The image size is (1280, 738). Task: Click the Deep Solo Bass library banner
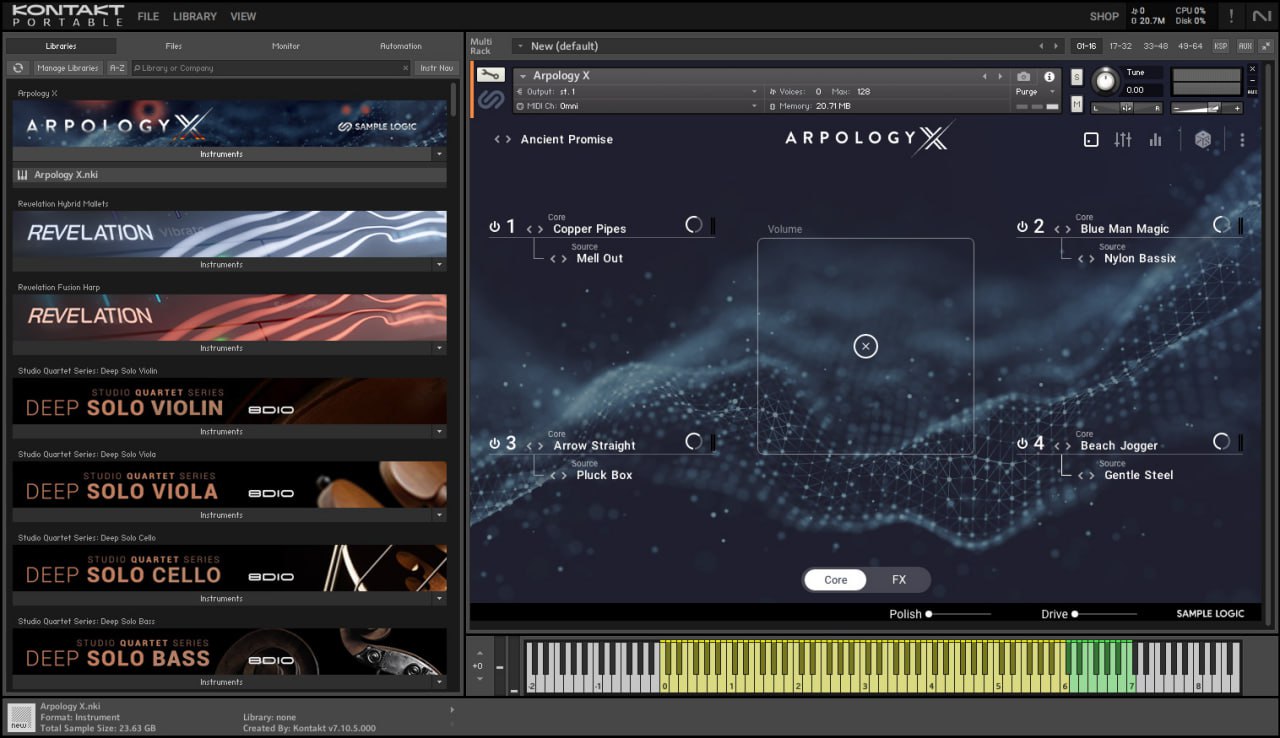tap(230, 652)
